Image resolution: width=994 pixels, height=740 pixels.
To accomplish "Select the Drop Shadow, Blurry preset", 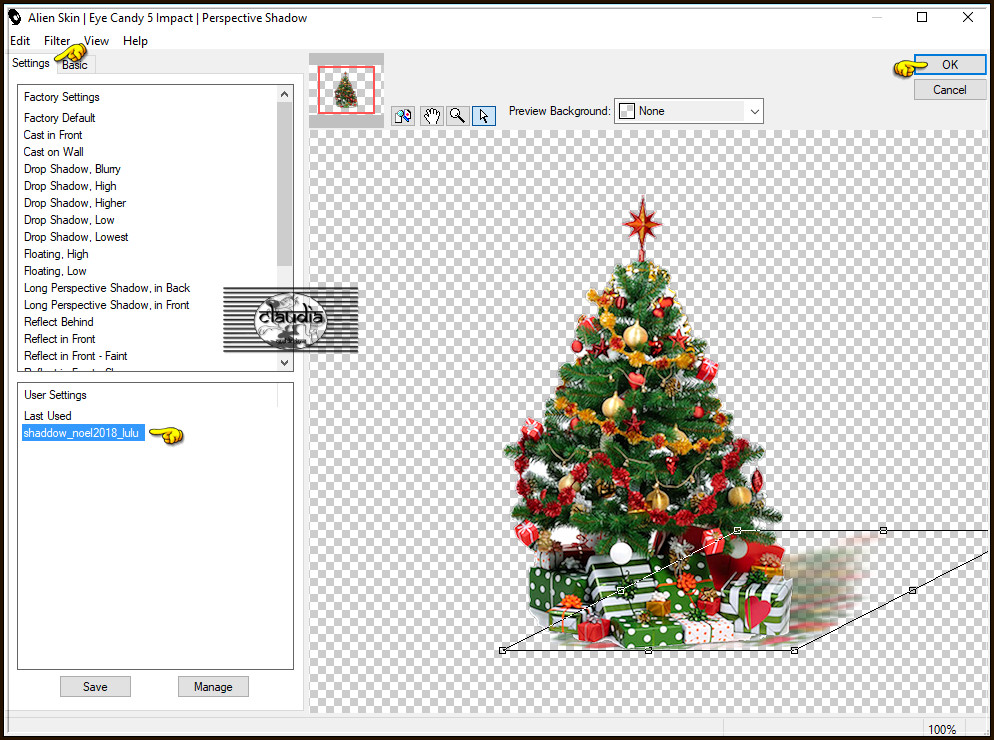I will tap(72, 169).
